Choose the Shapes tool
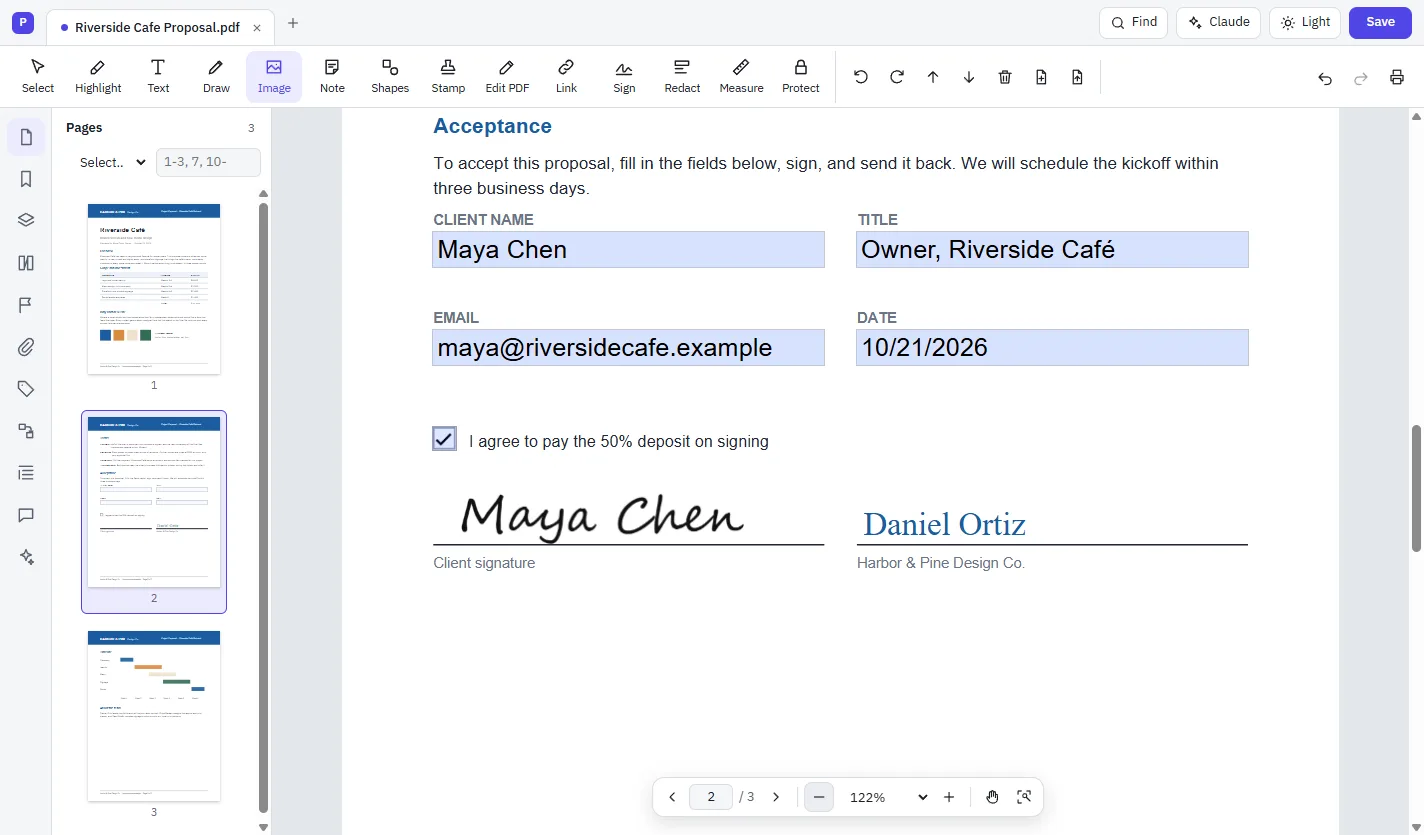1424x835 pixels. [x=390, y=76]
